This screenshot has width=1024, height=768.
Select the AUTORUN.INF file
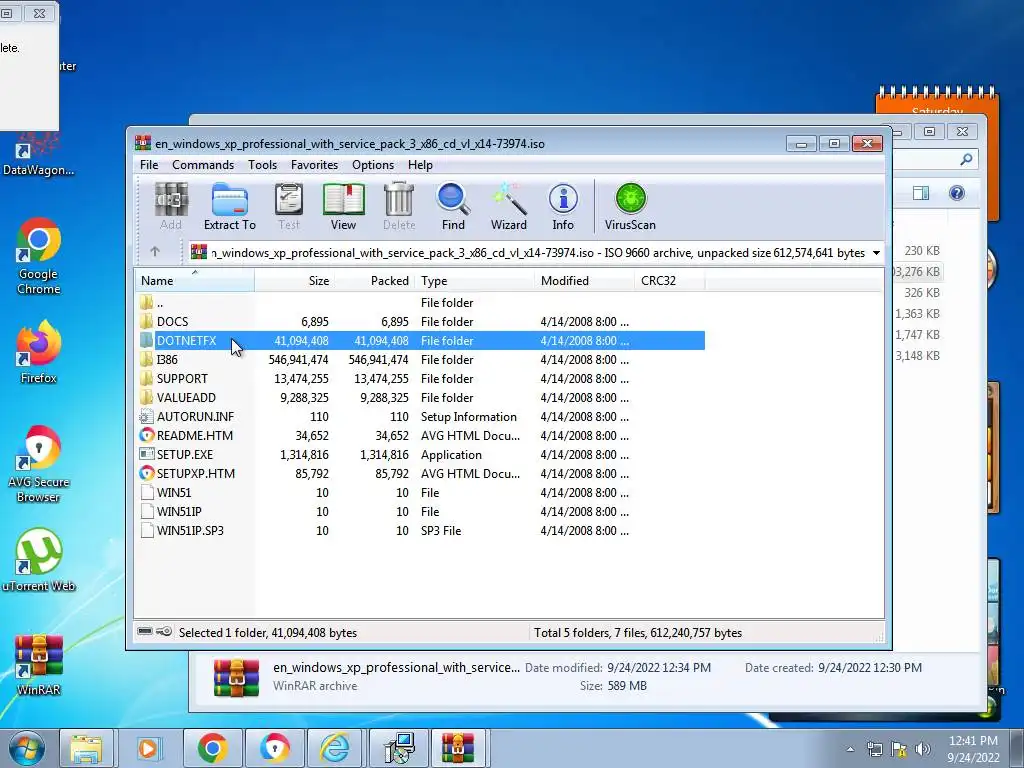click(420, 416)
